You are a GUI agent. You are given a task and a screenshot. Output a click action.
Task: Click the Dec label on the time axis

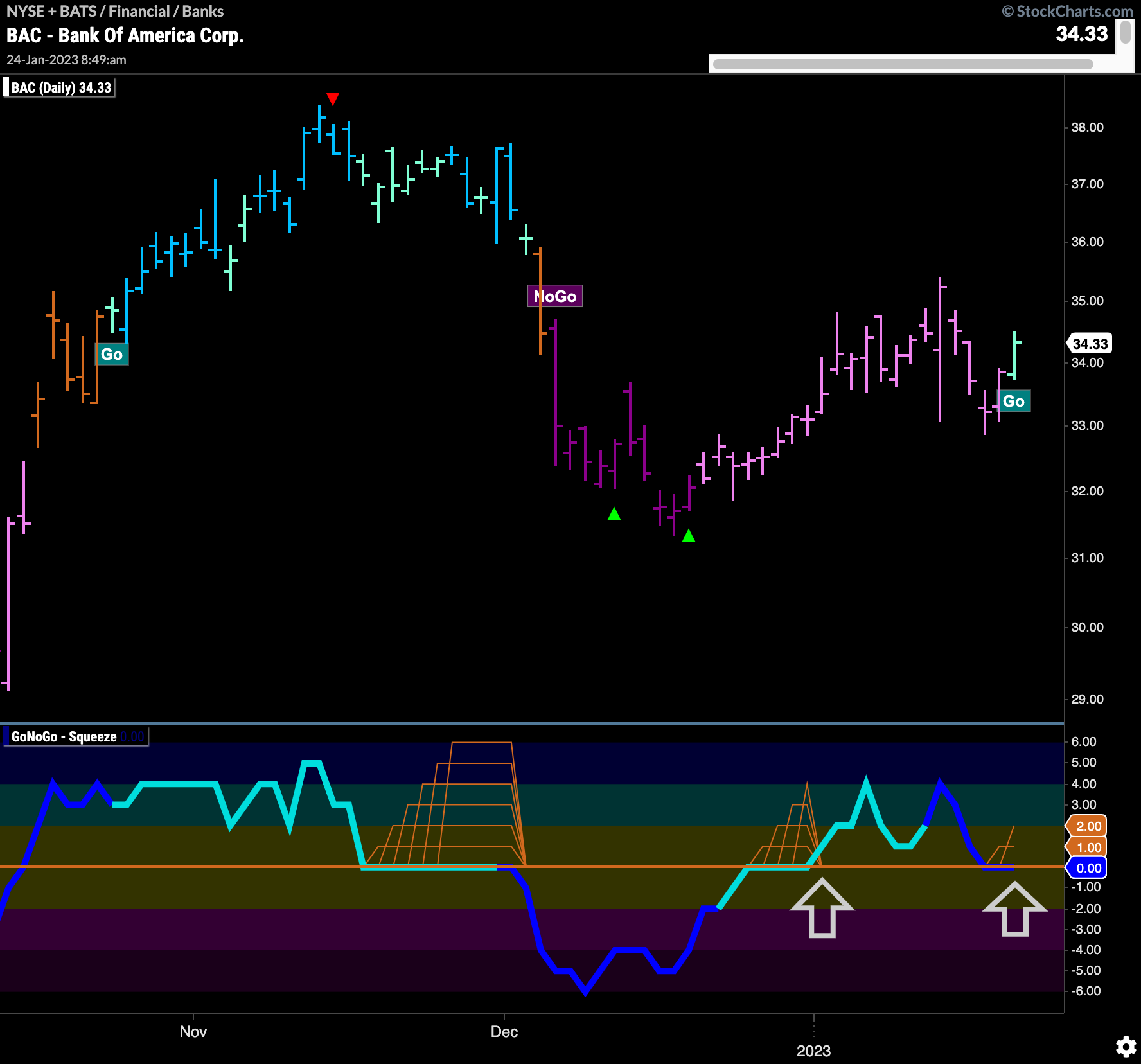pos(504,1031)
